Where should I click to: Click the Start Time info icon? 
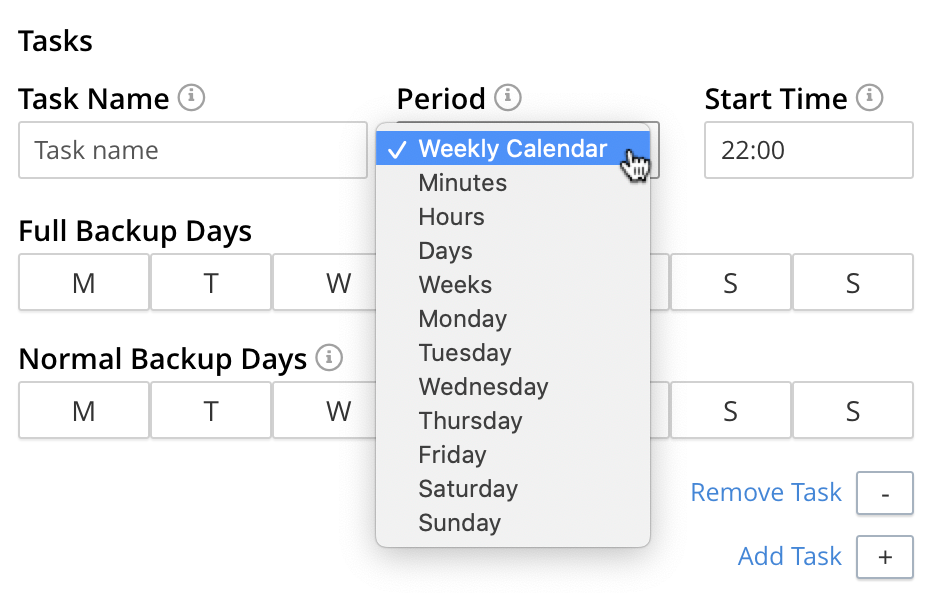pos(870,98)
